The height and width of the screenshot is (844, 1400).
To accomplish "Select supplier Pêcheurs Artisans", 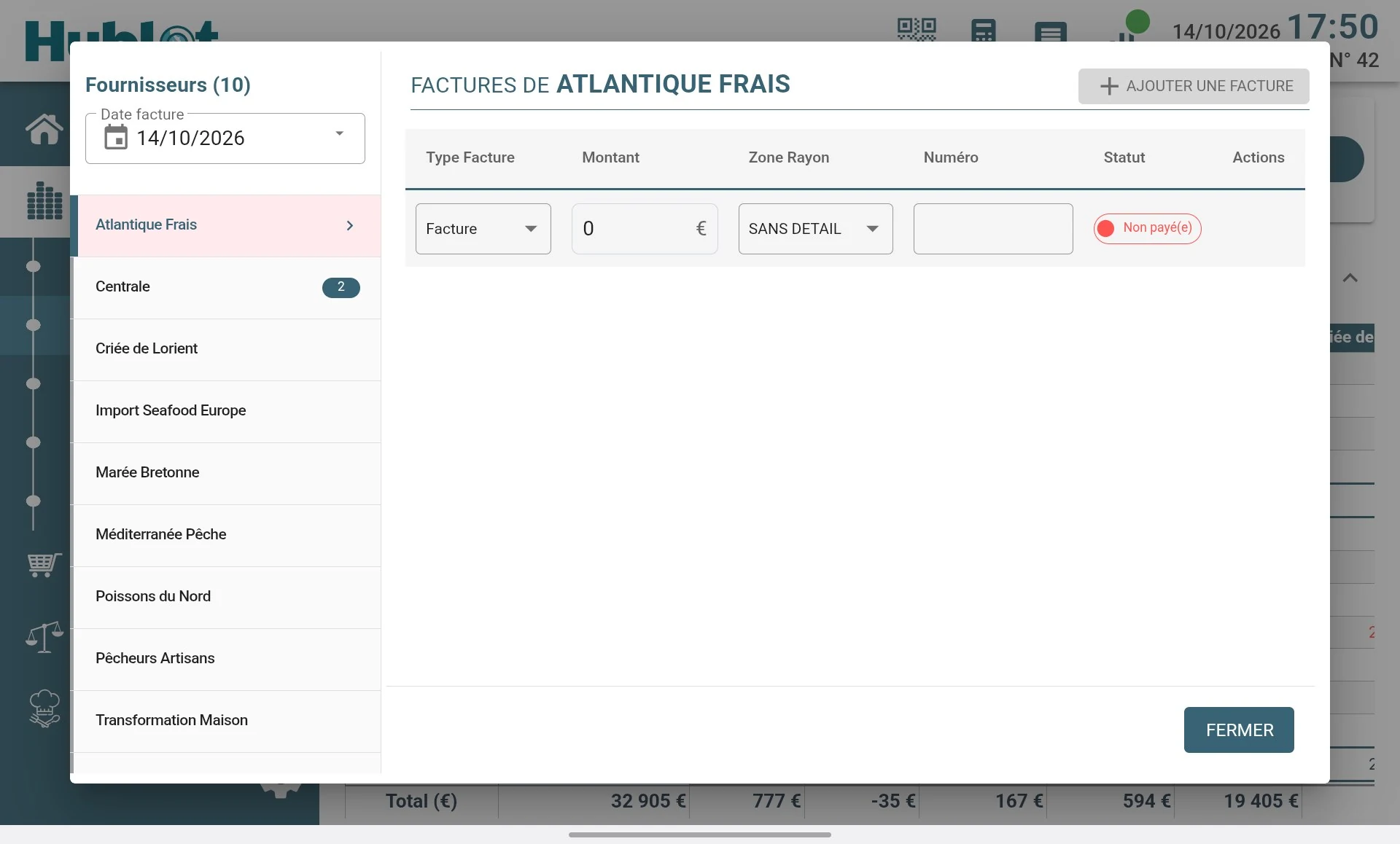I will 227,659.
